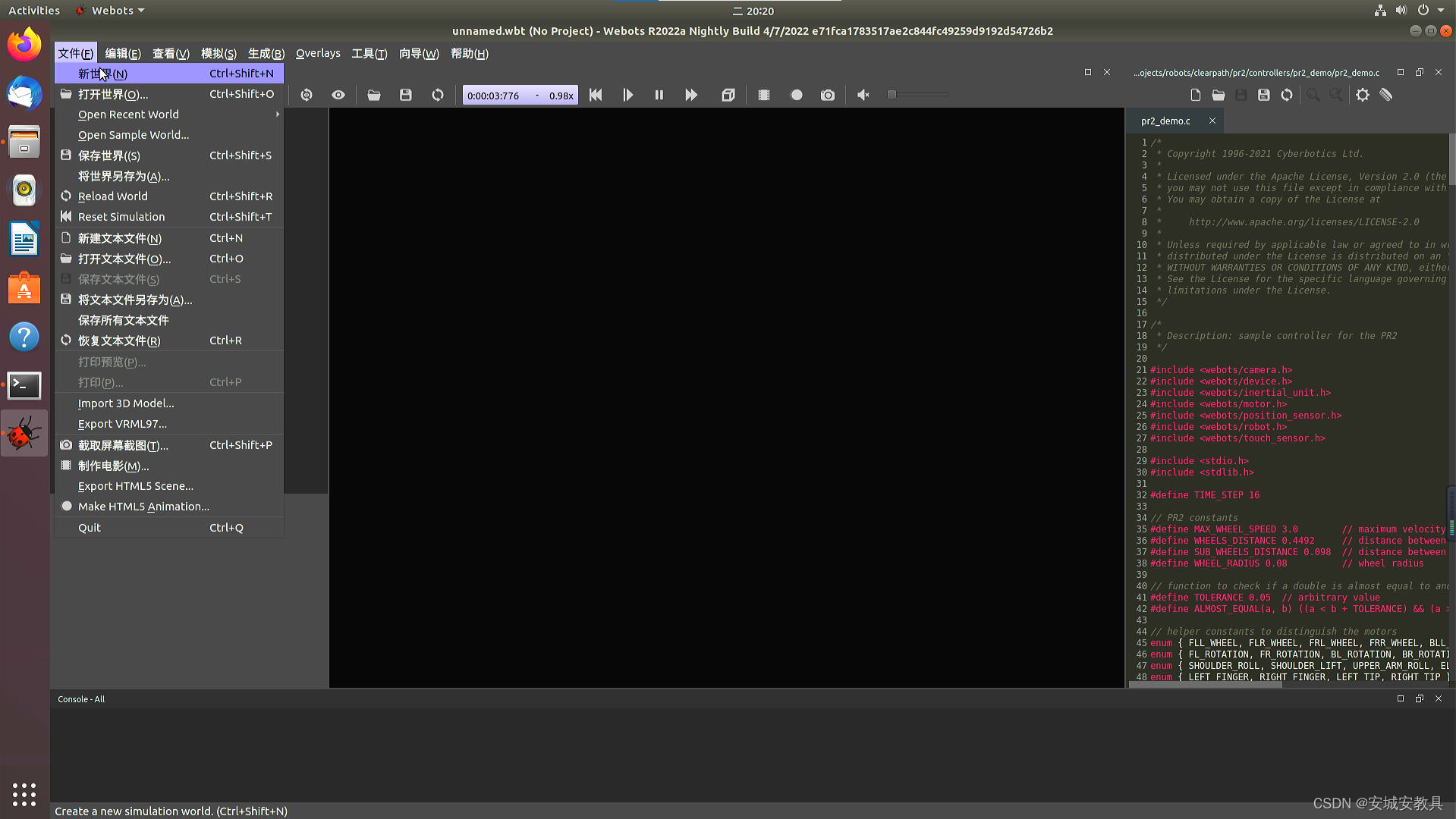Select Save World menu entry
This screenshot has width=1456, height=819.
point(169,155)
